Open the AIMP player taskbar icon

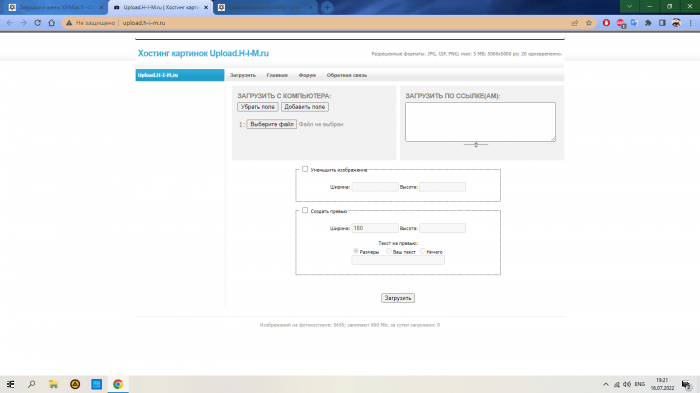(75, 384)
